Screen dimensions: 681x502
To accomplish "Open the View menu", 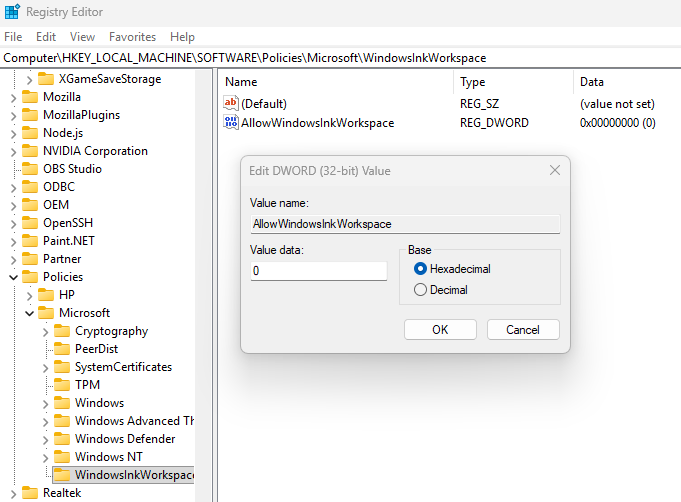I will click(83, 37).
